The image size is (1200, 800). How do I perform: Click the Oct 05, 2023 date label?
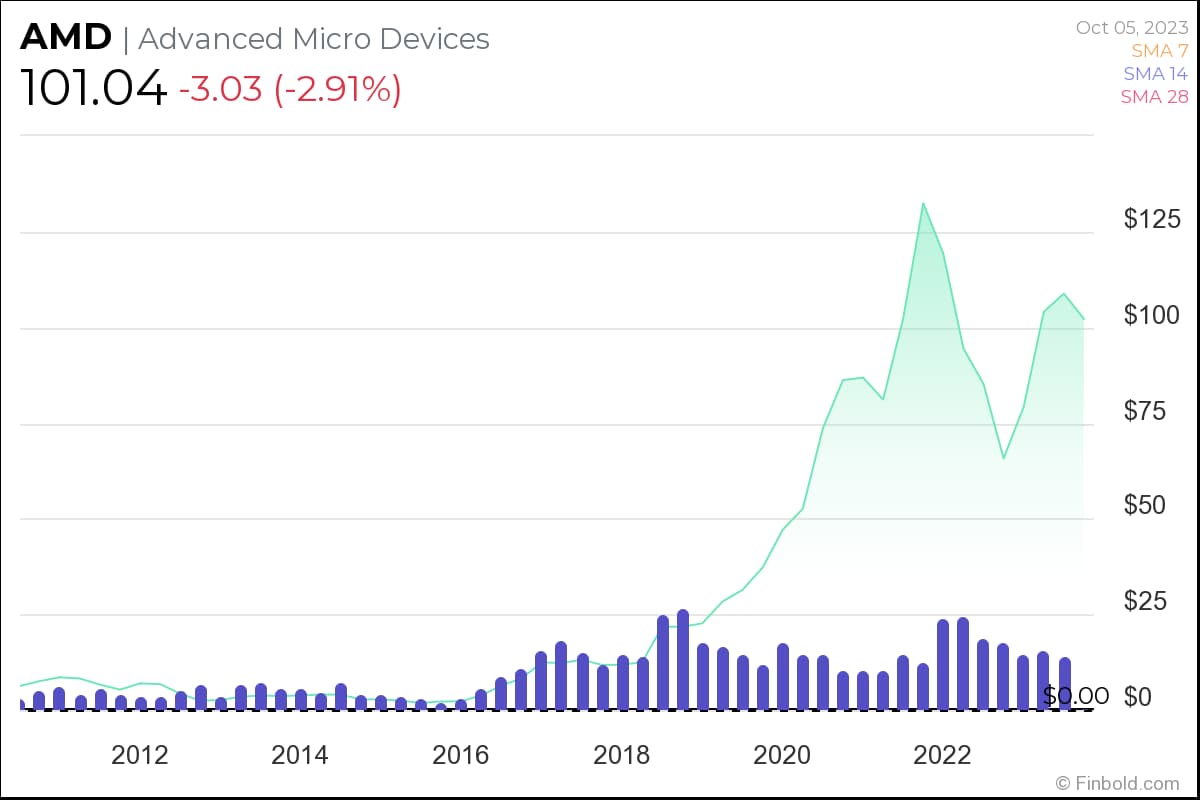1132,27
